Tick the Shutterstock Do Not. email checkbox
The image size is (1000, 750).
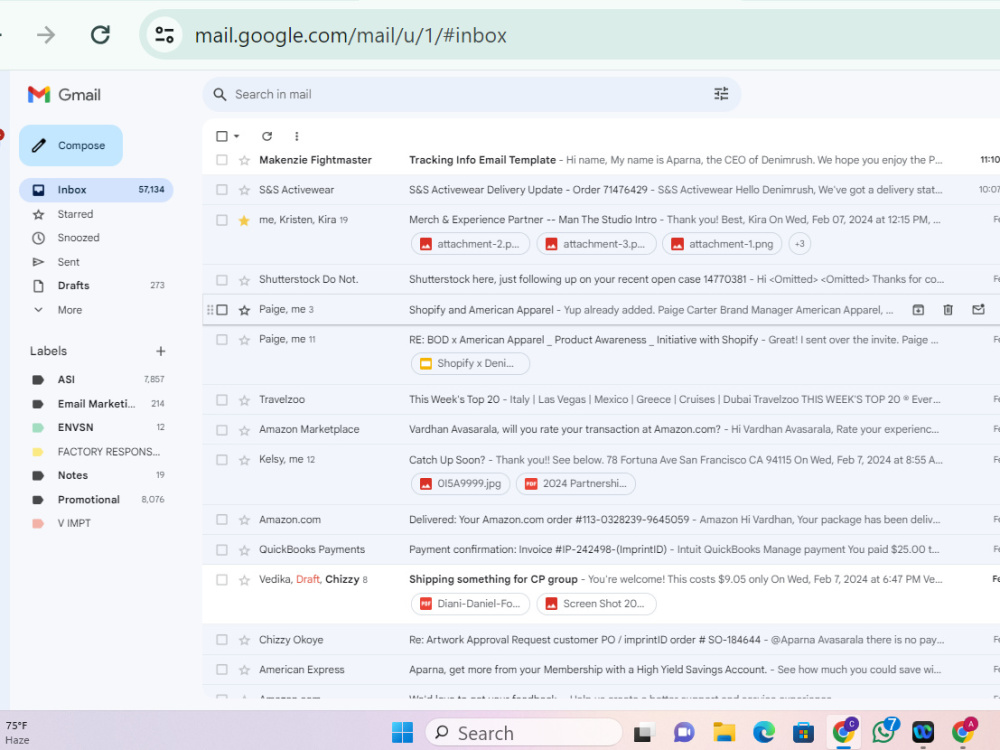pyautogui.click(x=221, y=280)
